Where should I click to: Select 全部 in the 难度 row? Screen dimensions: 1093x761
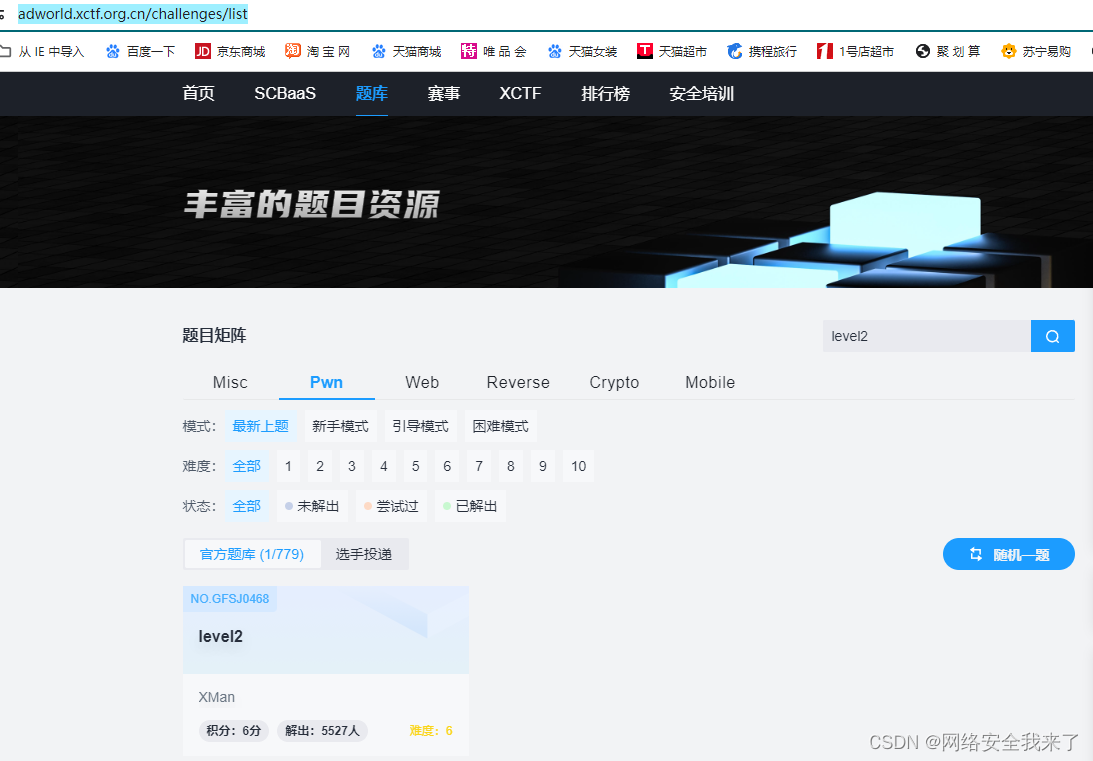[x=247, y=466]
